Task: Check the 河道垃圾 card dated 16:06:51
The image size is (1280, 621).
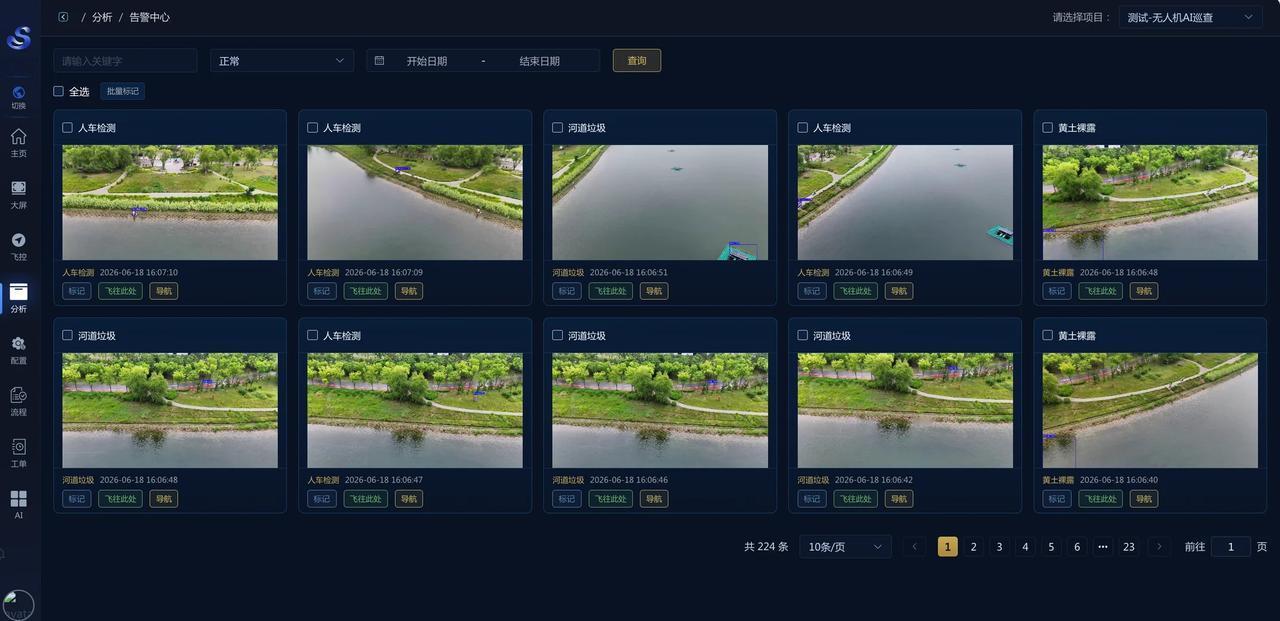Action: (557, 128)
